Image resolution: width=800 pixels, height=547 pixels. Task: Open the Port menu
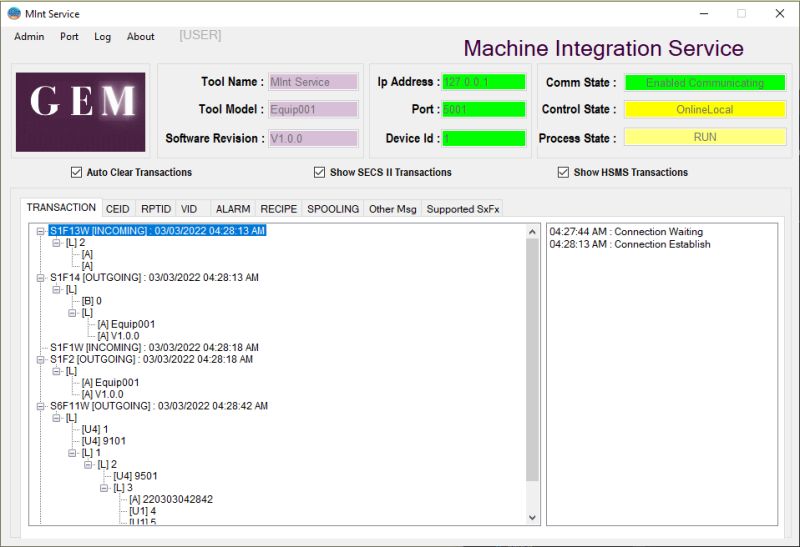point(69,37)
